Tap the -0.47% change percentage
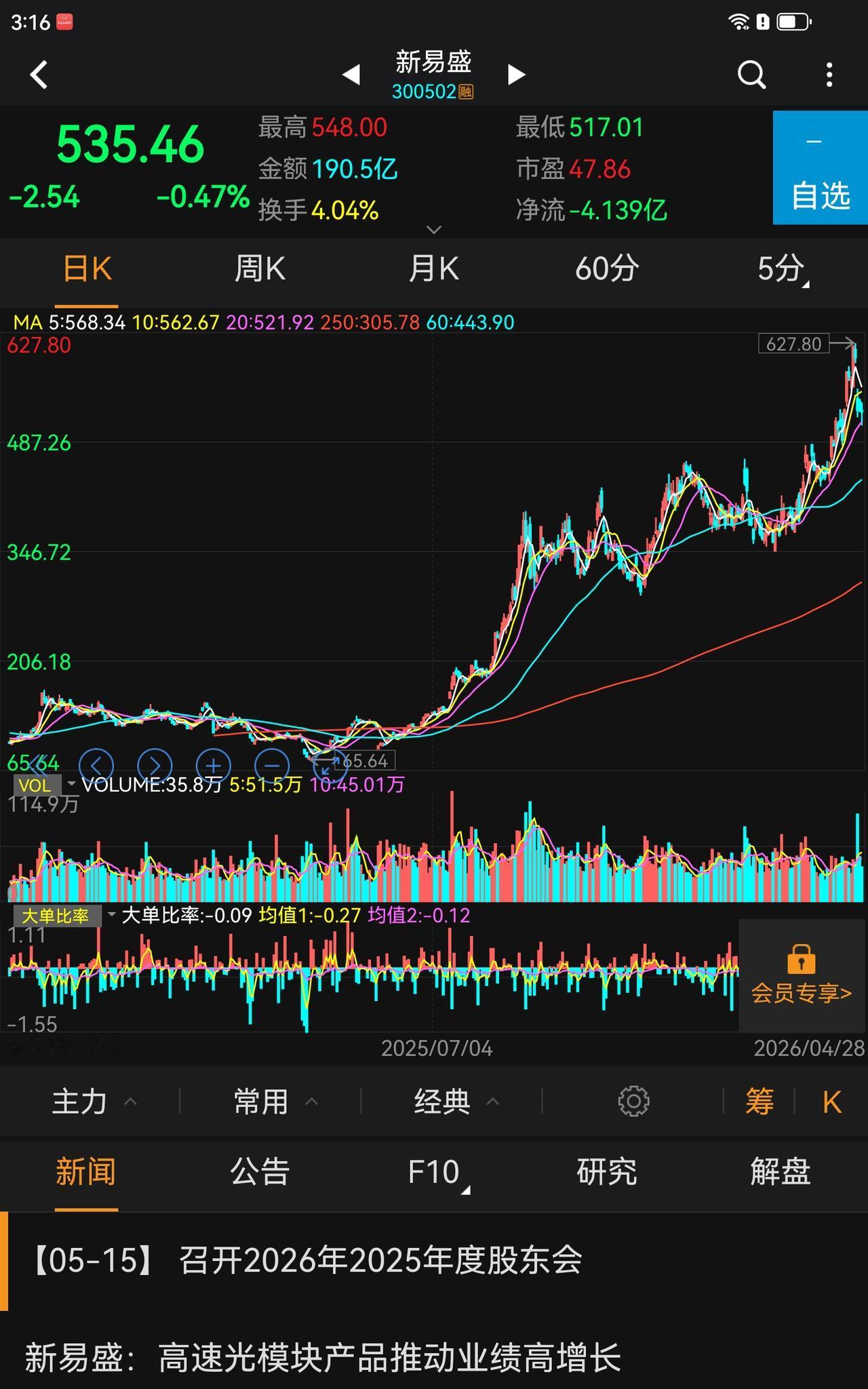The height and width of the screenshot is (1389, 868). pyautogui.click(x=203, y=197)
